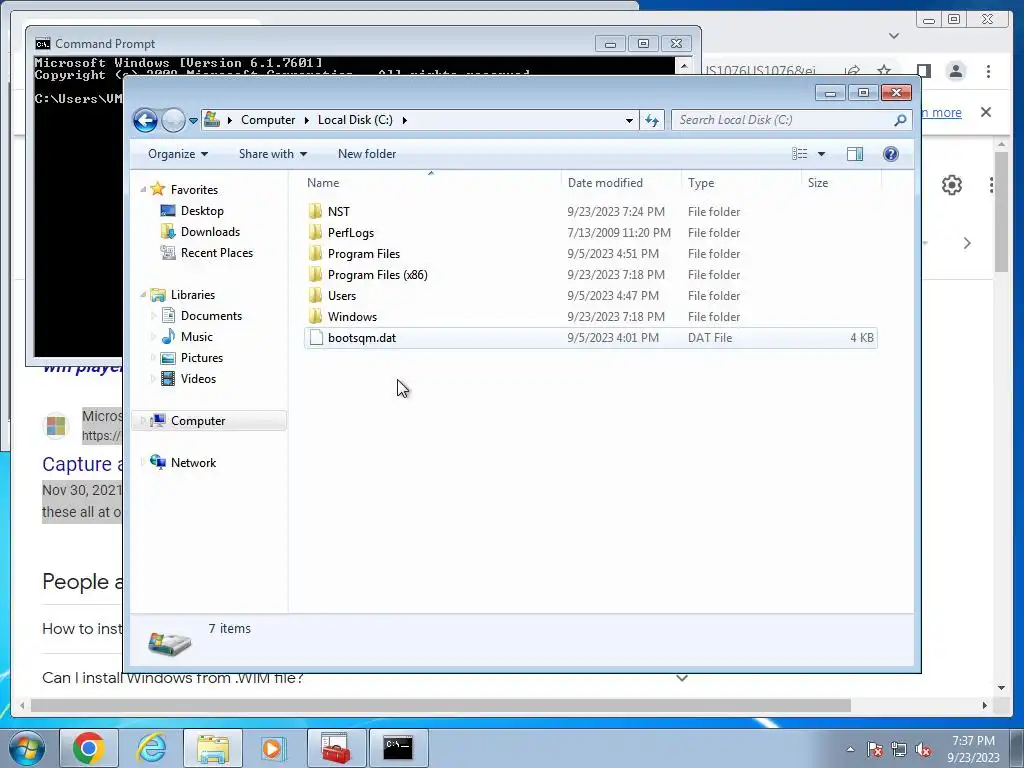The image size is (1024, 768).
Task: Bookmark this page with Chrome star icon
Action: pyautogui.click(x=884, y=71)
